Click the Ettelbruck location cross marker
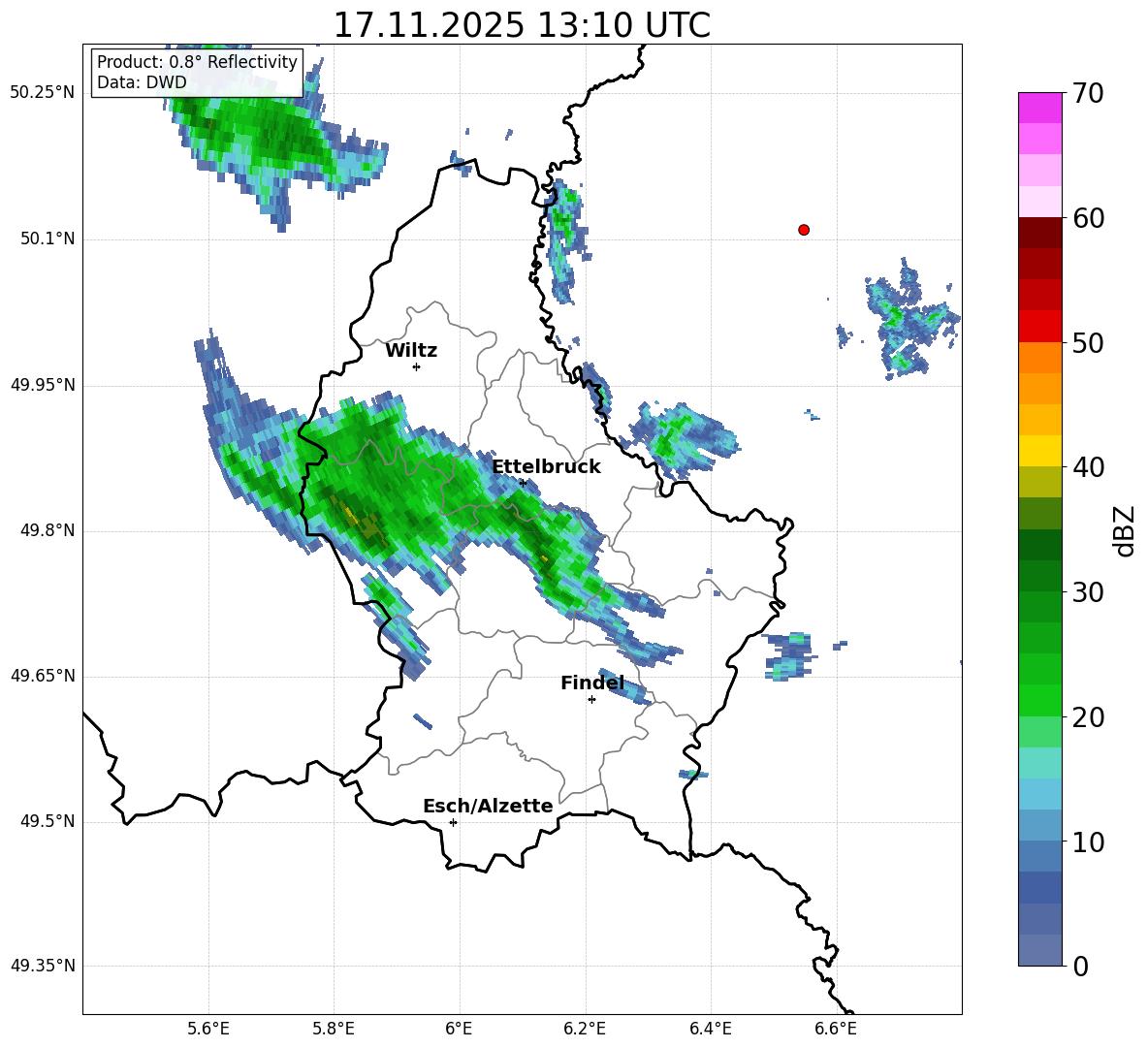The width and height of the screenshot is (1148, 1048). click(523, 483)
